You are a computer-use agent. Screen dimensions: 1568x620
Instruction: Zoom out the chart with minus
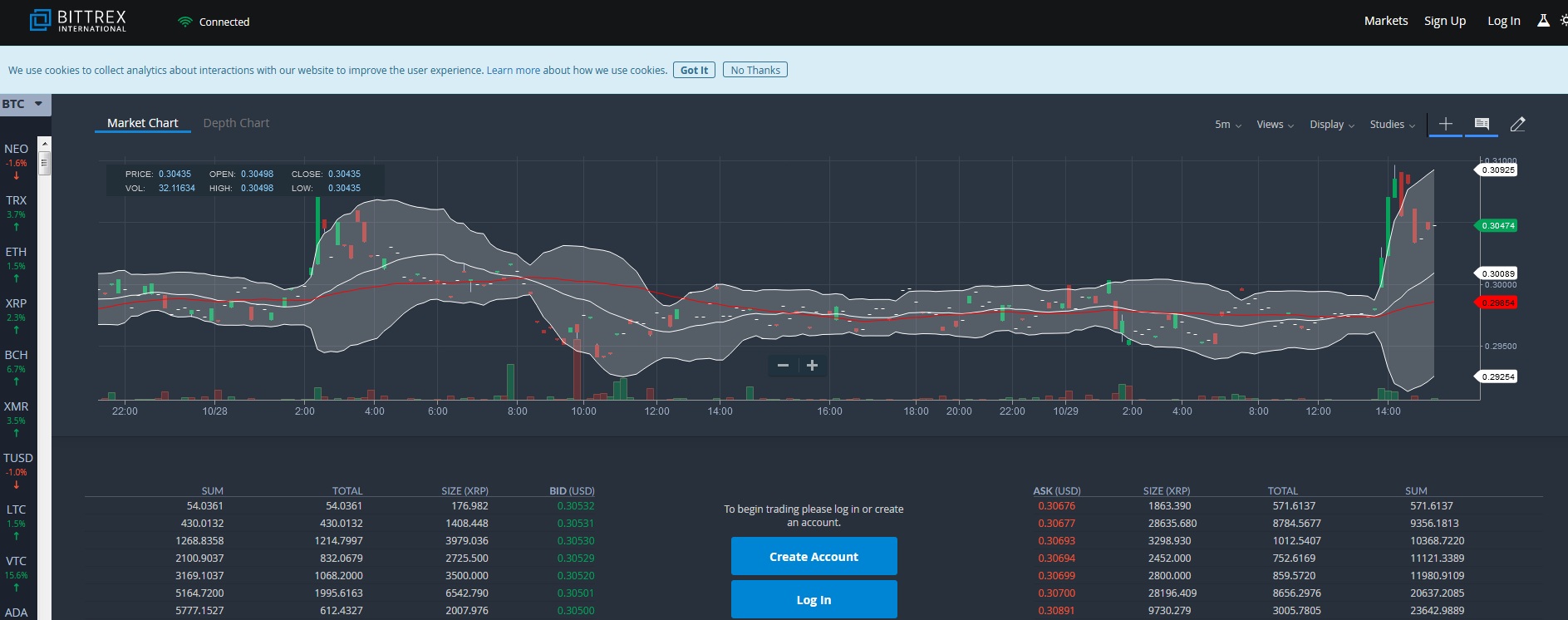tap(783, 365)
